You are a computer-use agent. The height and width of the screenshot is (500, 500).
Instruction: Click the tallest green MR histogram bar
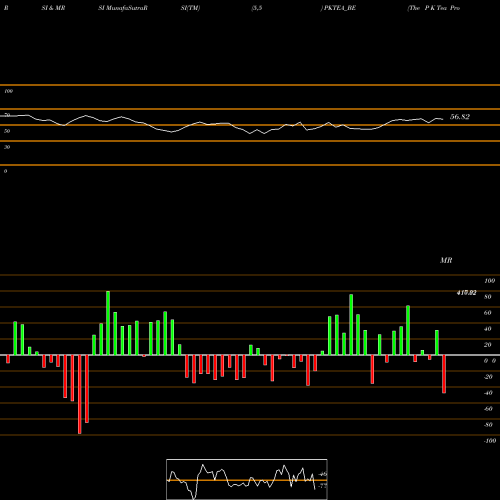point(108,323)
